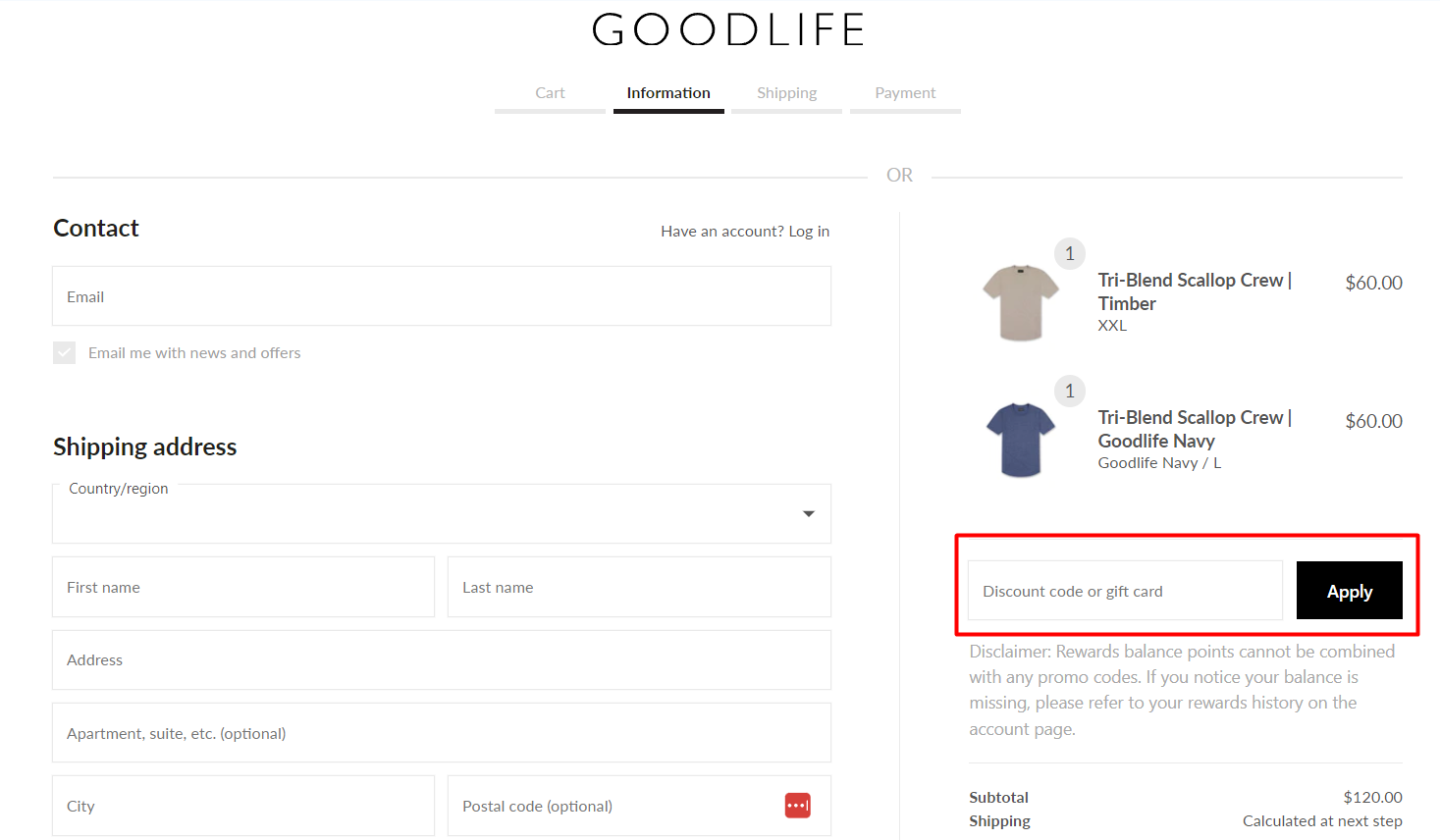Screen dimensions: 1440x840
Task: Click the Last name field
Action: click(639, 587)
